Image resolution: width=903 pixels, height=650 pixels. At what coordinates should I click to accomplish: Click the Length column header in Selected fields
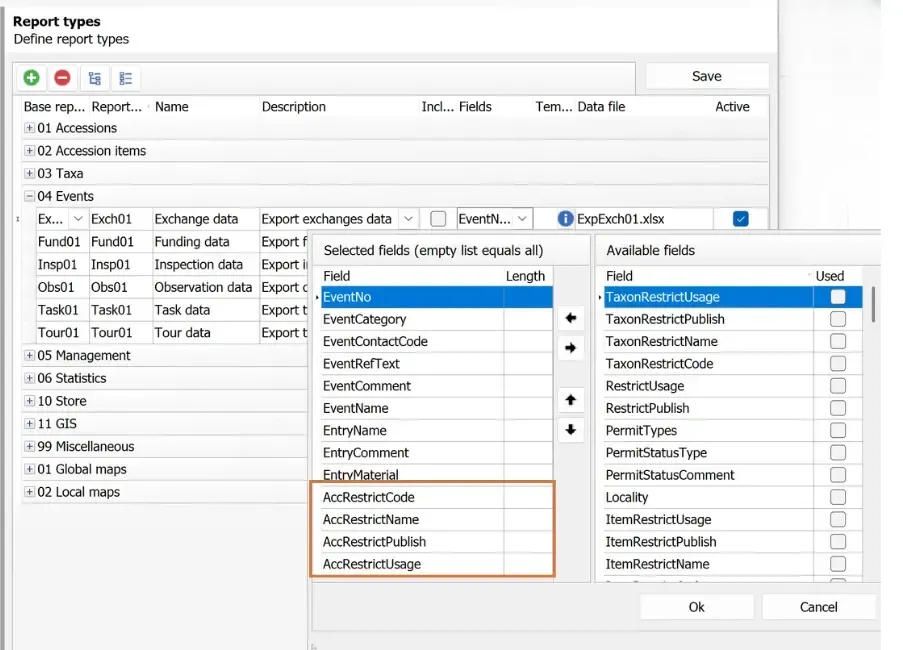pos(525,276)
